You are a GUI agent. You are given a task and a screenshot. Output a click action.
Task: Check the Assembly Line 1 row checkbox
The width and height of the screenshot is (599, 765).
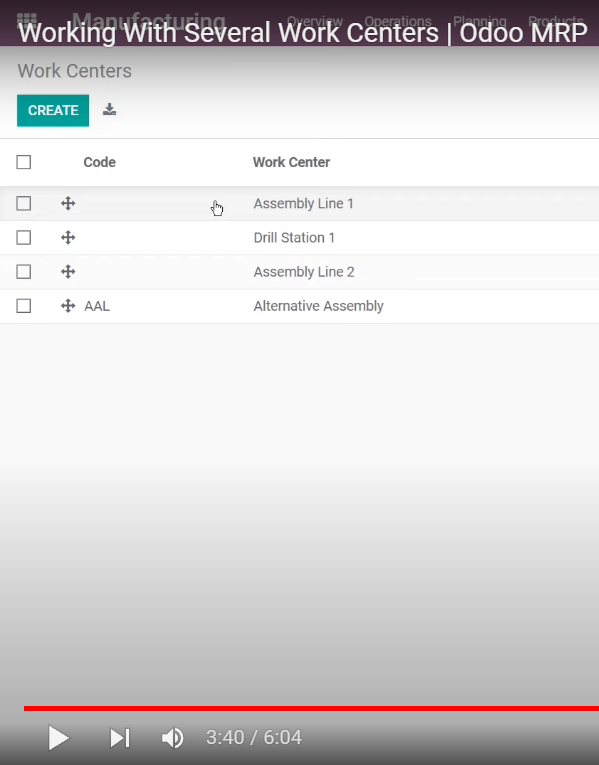click(x=23, y=203)
